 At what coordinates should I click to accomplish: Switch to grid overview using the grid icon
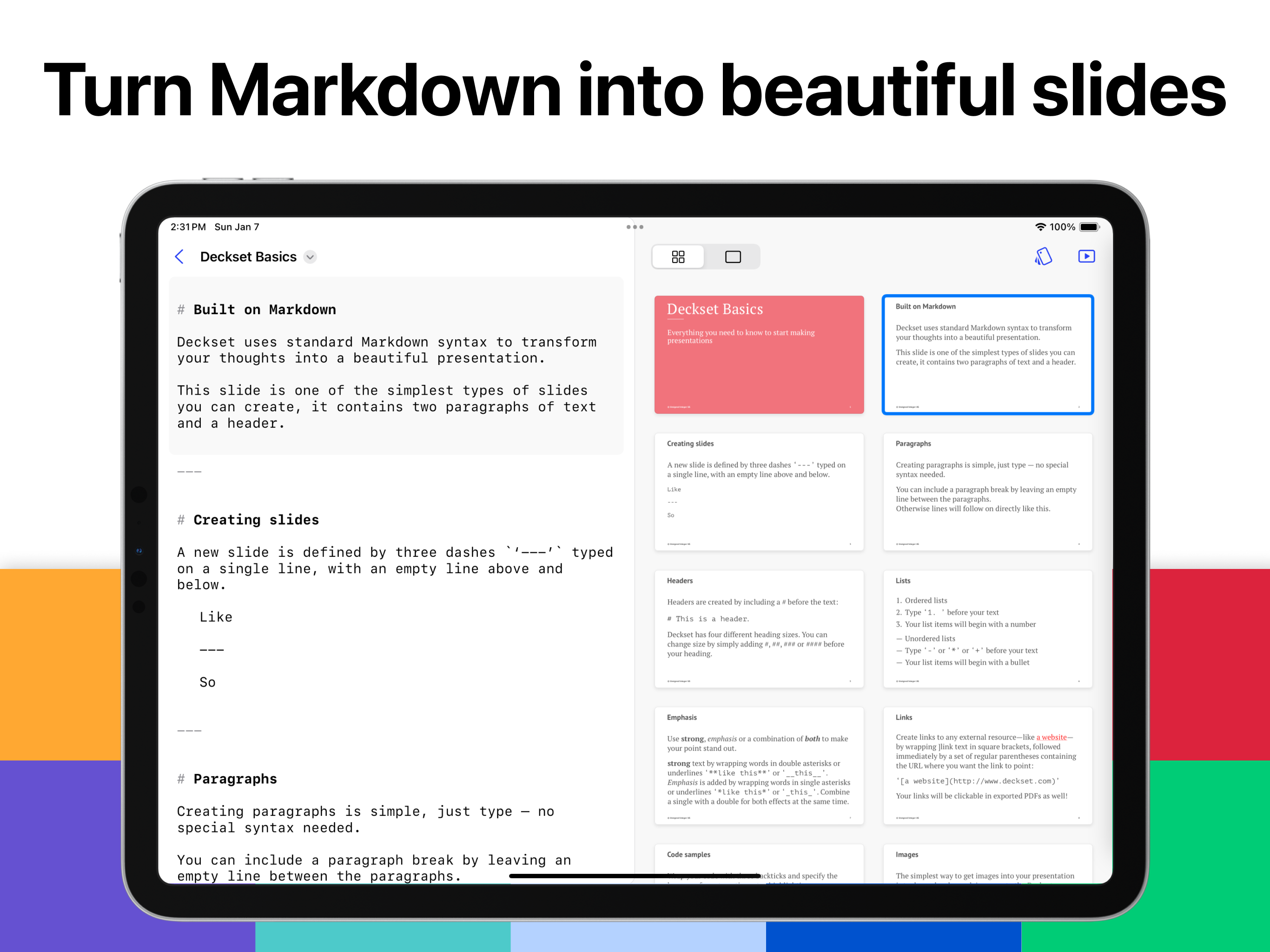pos(678,257)
